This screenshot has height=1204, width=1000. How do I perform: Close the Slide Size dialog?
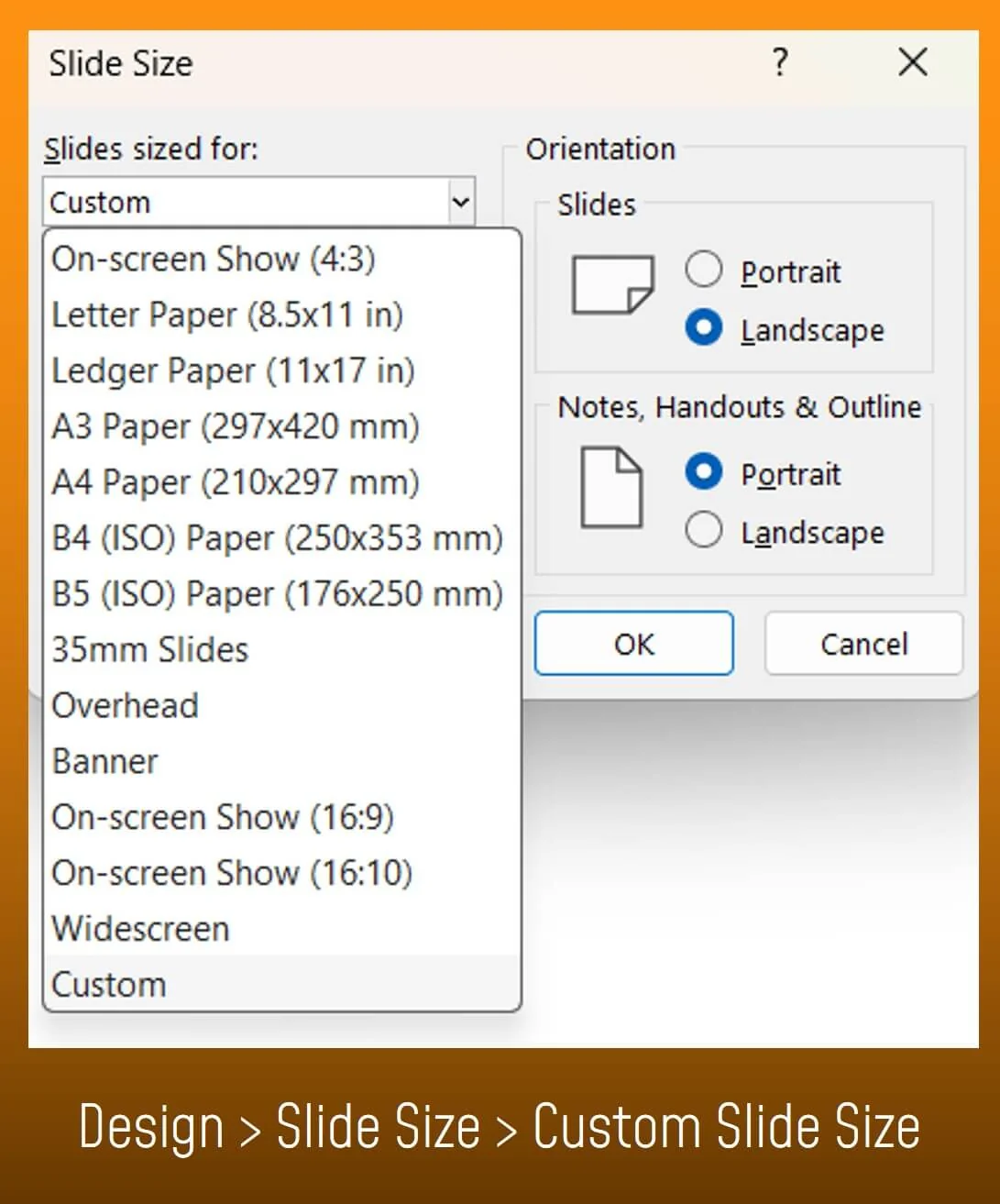pyautogui.click(x=913, y=62)
